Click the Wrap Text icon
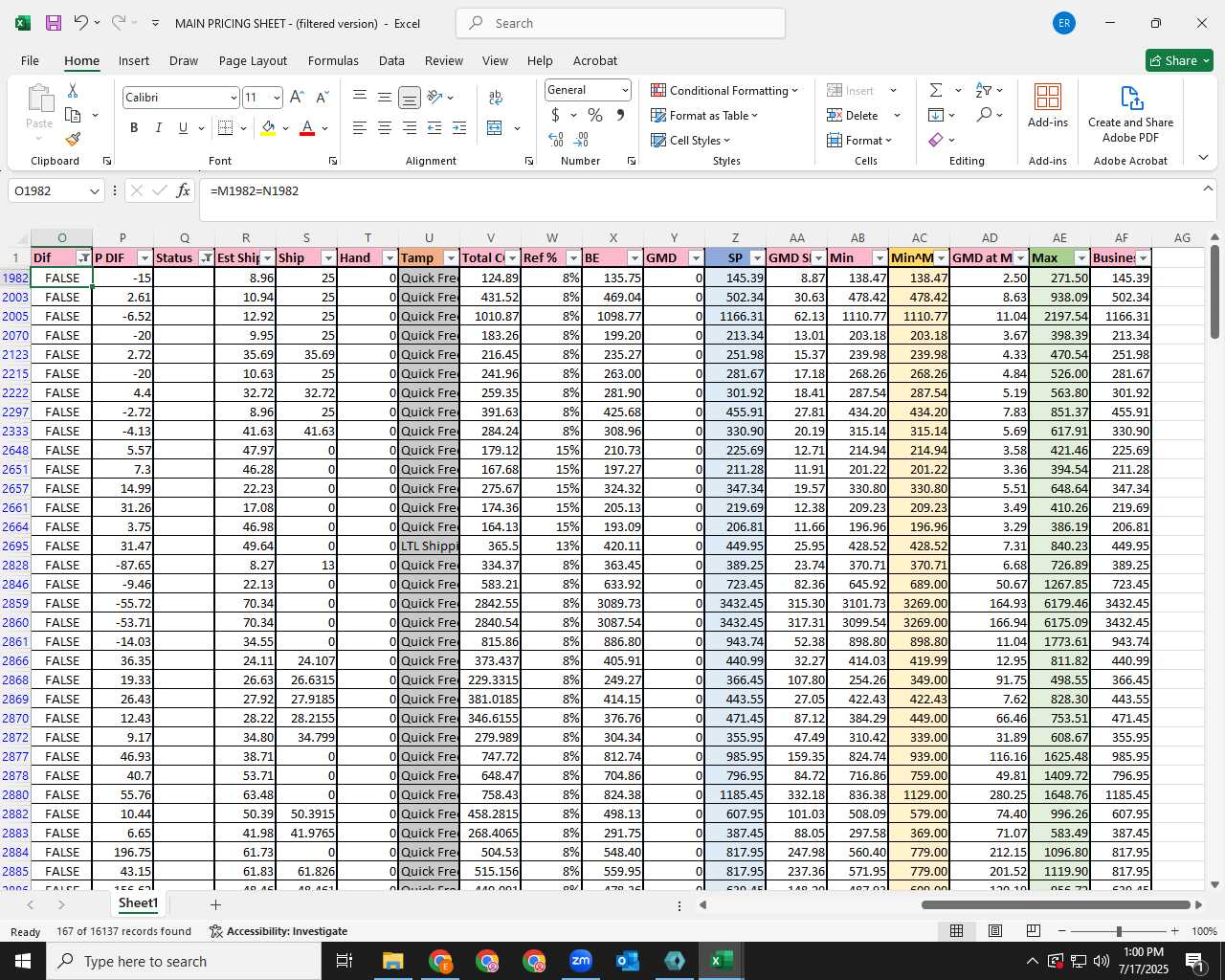Screen dimensions: 1225x980 [496, 98]
